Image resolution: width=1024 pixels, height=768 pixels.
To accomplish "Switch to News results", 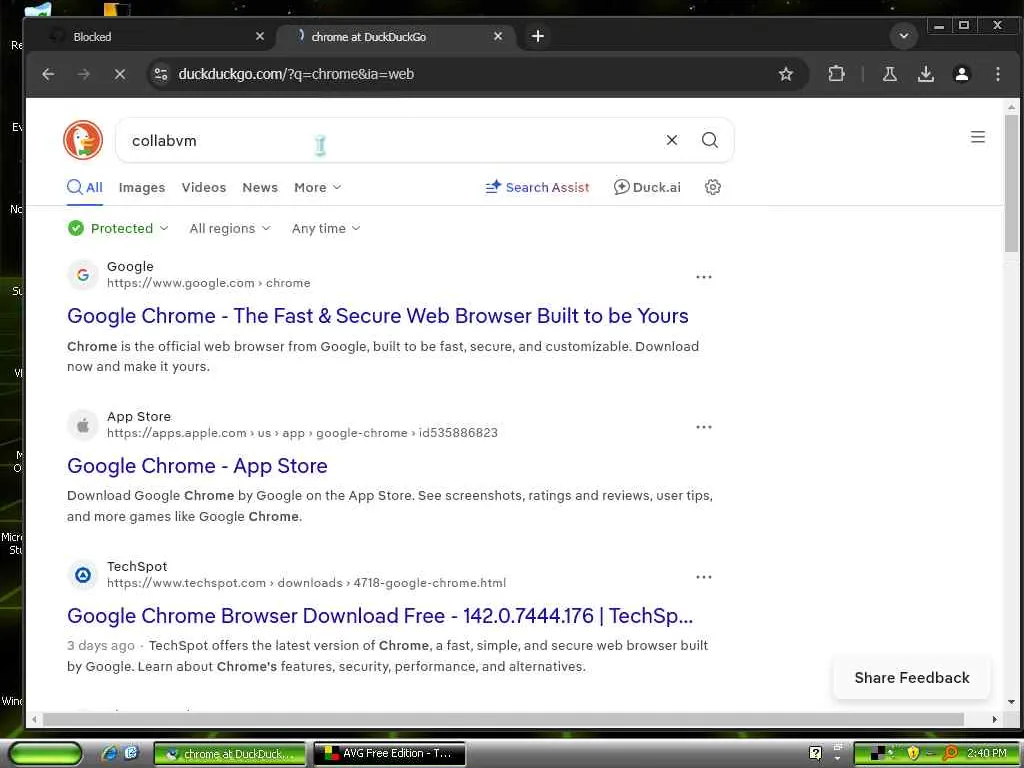I will tap(260, 187).
